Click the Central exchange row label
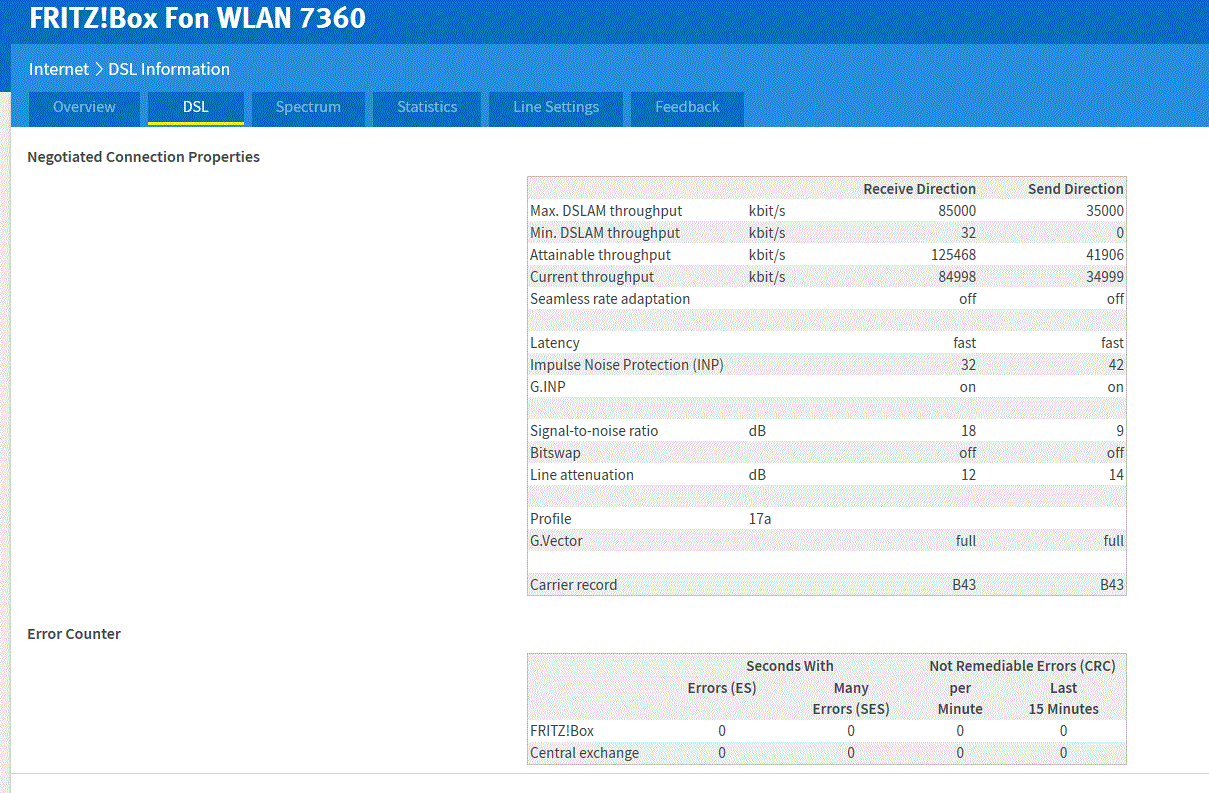This screenshot has width=1209, height=793. coord(584,753)
